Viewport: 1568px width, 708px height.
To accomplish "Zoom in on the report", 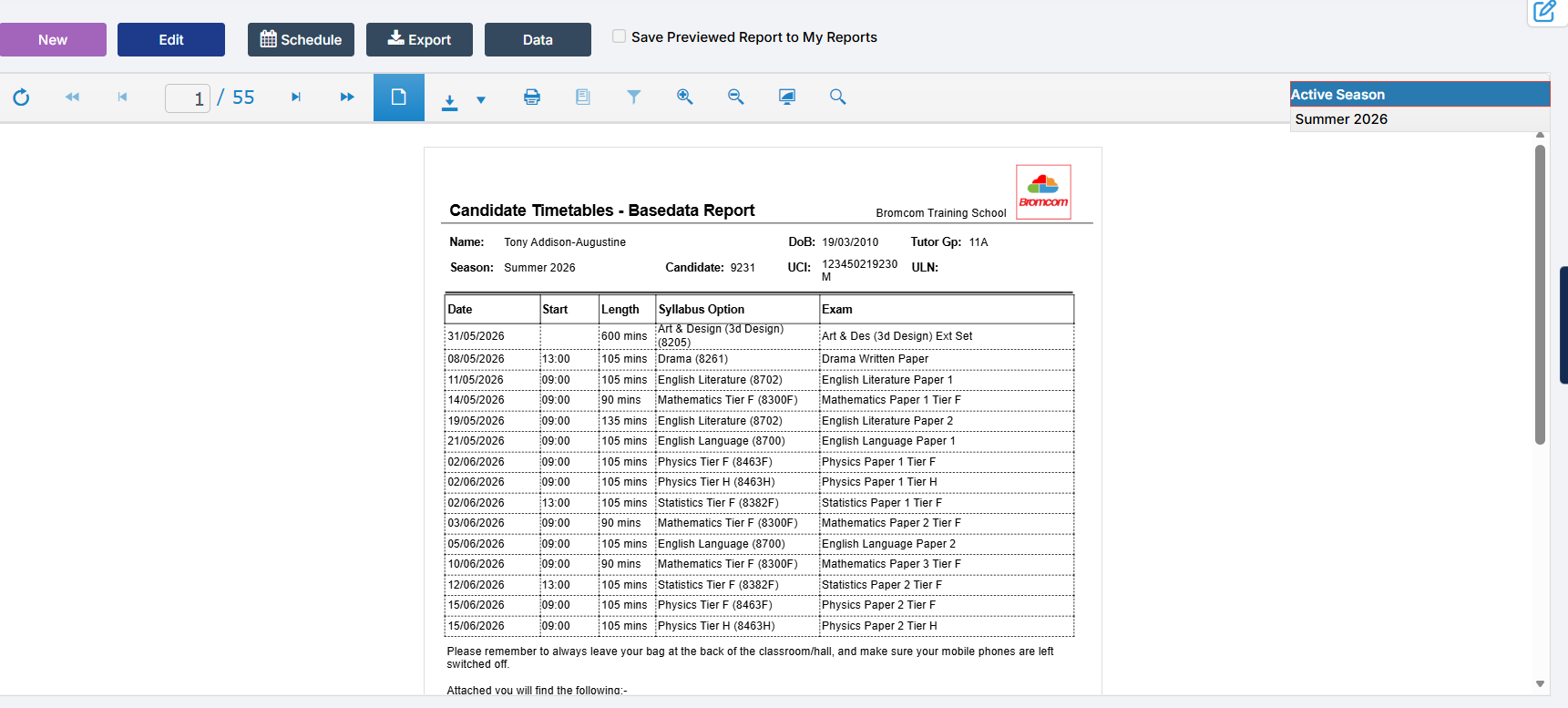I will pyautogui.click(x=685, y=97).
